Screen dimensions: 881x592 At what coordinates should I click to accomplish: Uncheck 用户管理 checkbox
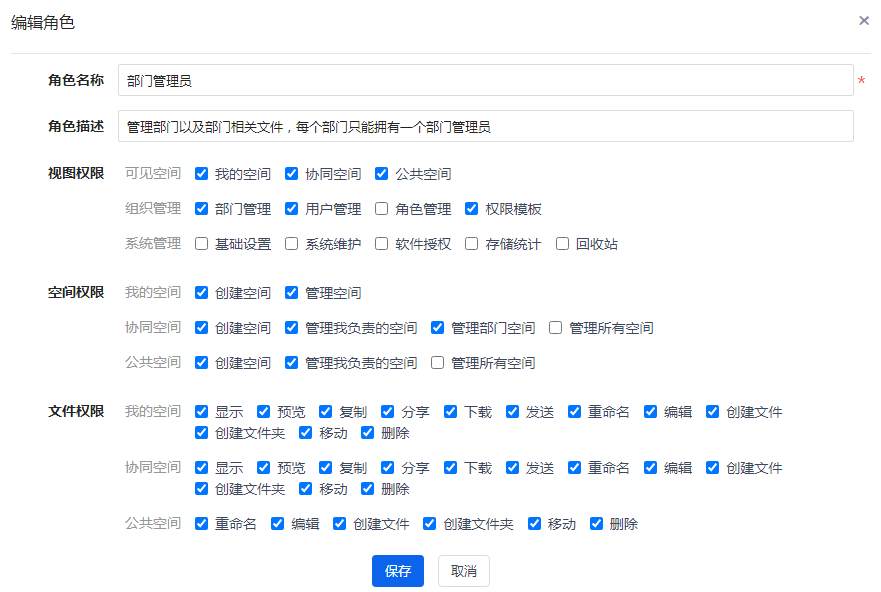tap(291, 208)
